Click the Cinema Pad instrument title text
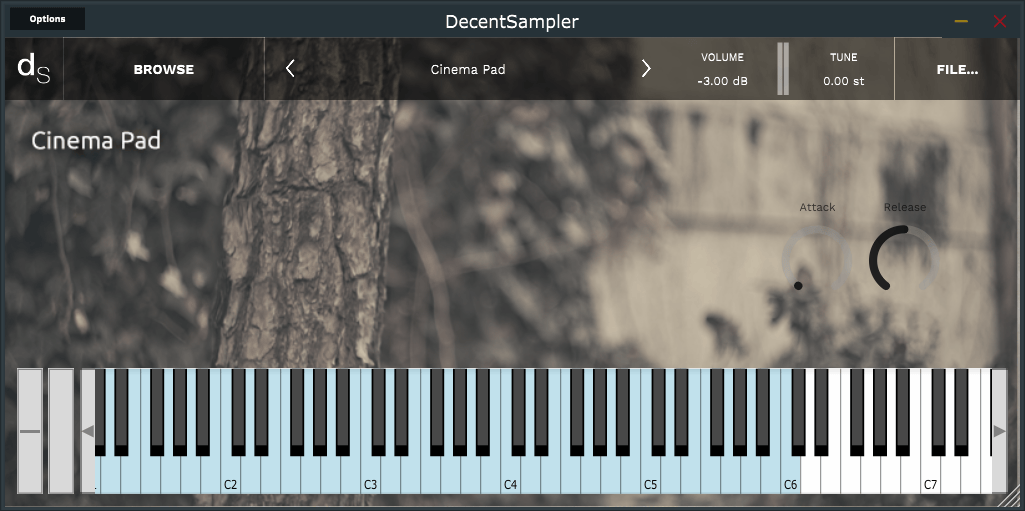The width and height of the screenshot is (1025, 511). click(96, 140)
